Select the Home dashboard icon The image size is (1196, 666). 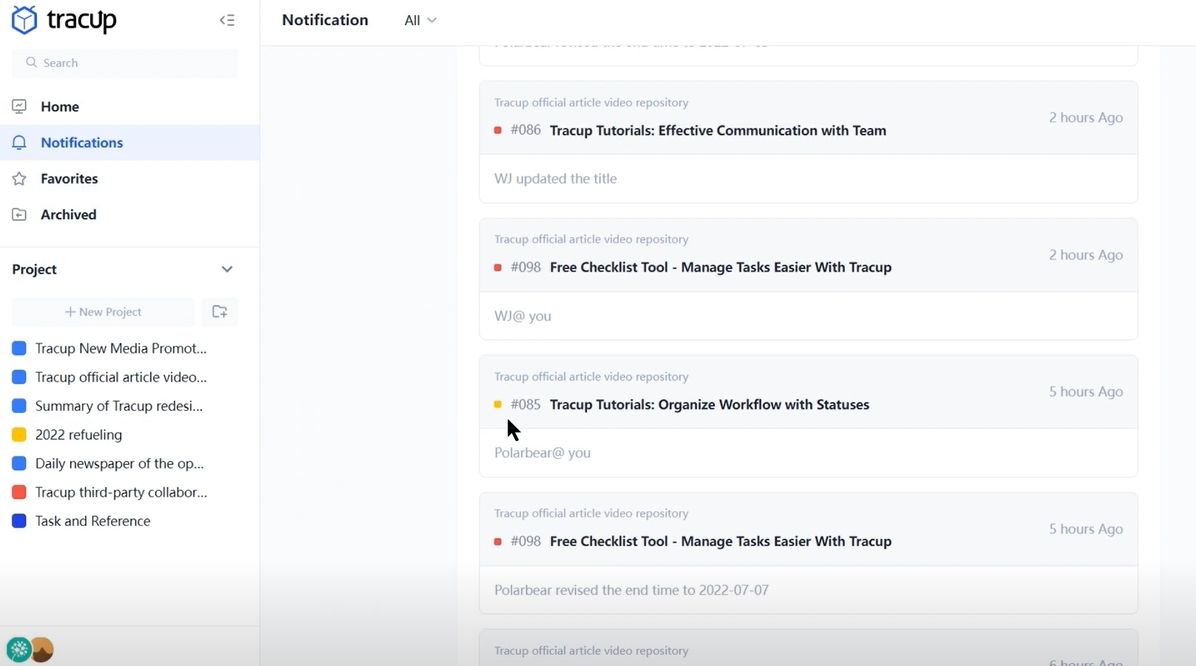pos(21,106)
